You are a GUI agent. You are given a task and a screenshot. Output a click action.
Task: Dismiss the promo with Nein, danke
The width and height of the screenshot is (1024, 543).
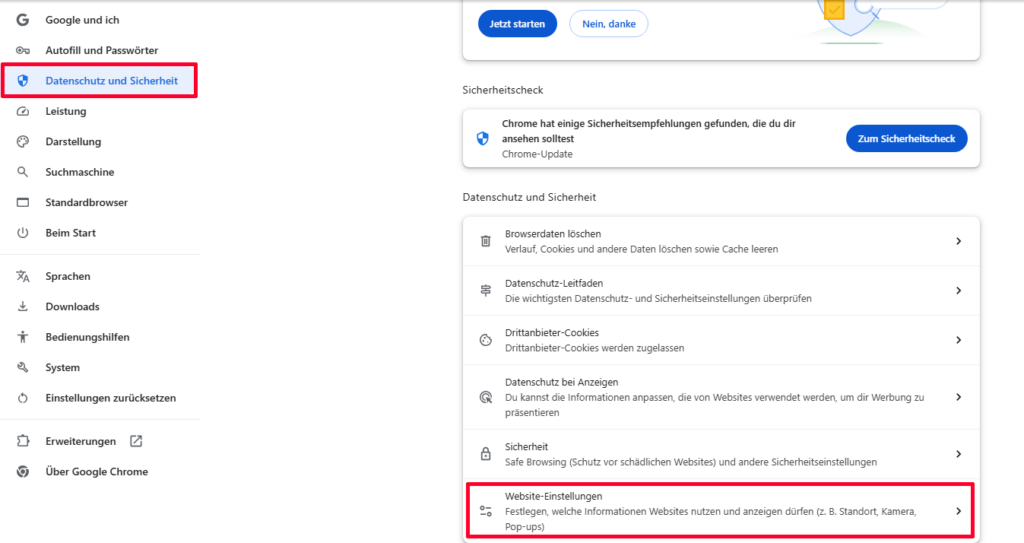(608, 23)
